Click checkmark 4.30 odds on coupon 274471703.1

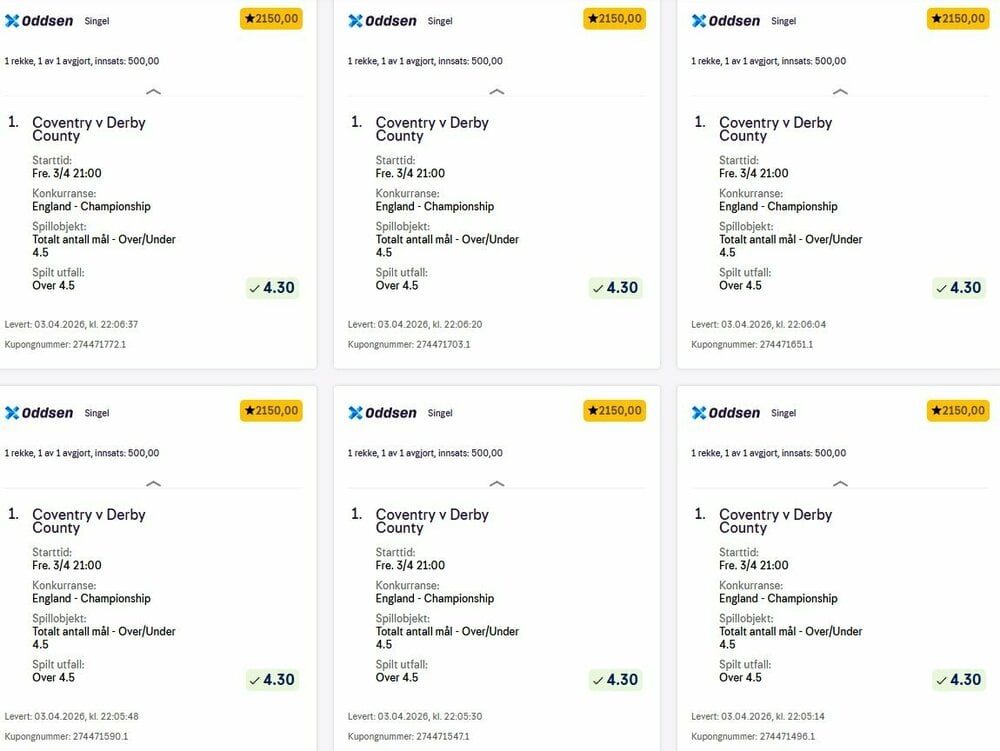point(615,288)
